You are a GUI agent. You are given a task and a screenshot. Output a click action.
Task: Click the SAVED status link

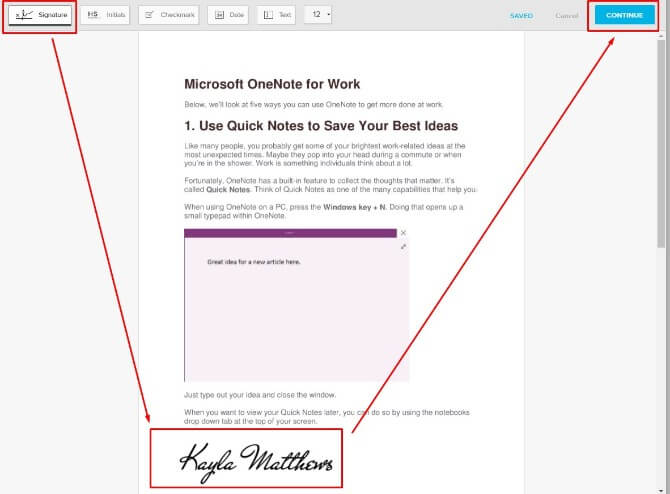(x=521, y=15)
